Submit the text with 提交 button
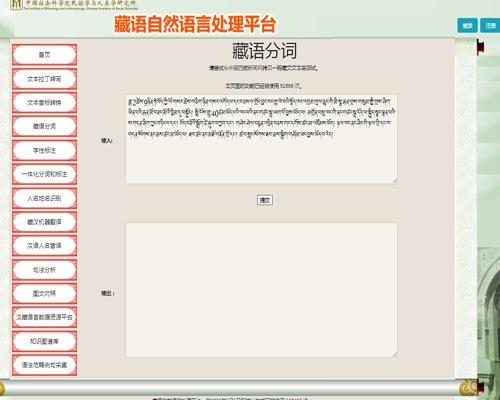 point(265,200)
